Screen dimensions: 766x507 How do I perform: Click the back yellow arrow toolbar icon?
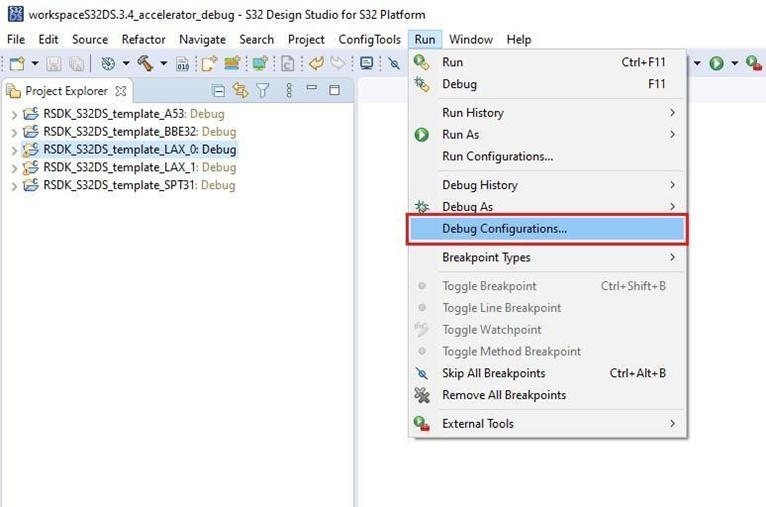[x=317, y=63]
